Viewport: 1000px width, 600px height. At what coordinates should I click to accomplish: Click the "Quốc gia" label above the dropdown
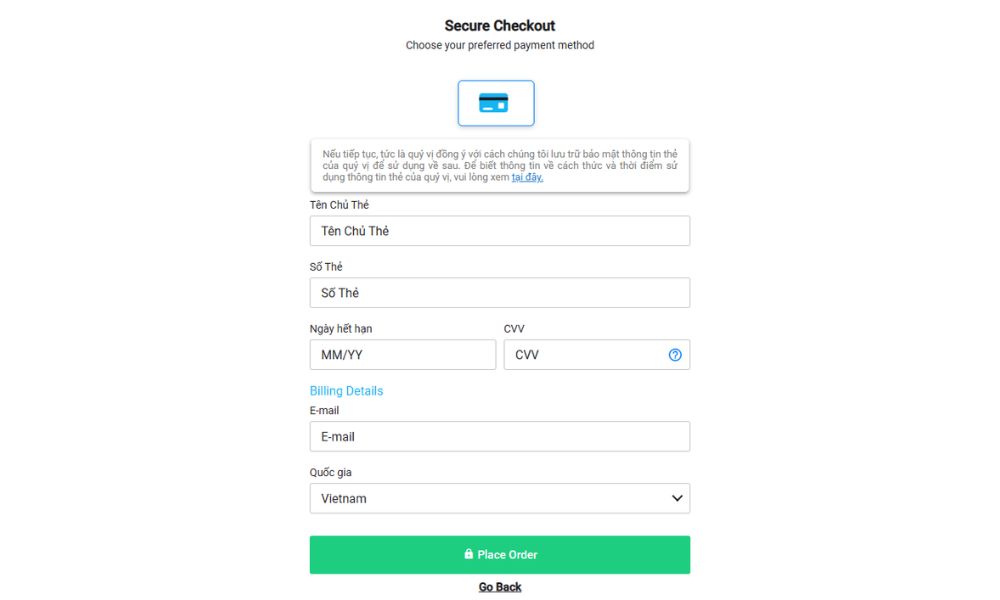pyautogui.click(x=331, y=472)
